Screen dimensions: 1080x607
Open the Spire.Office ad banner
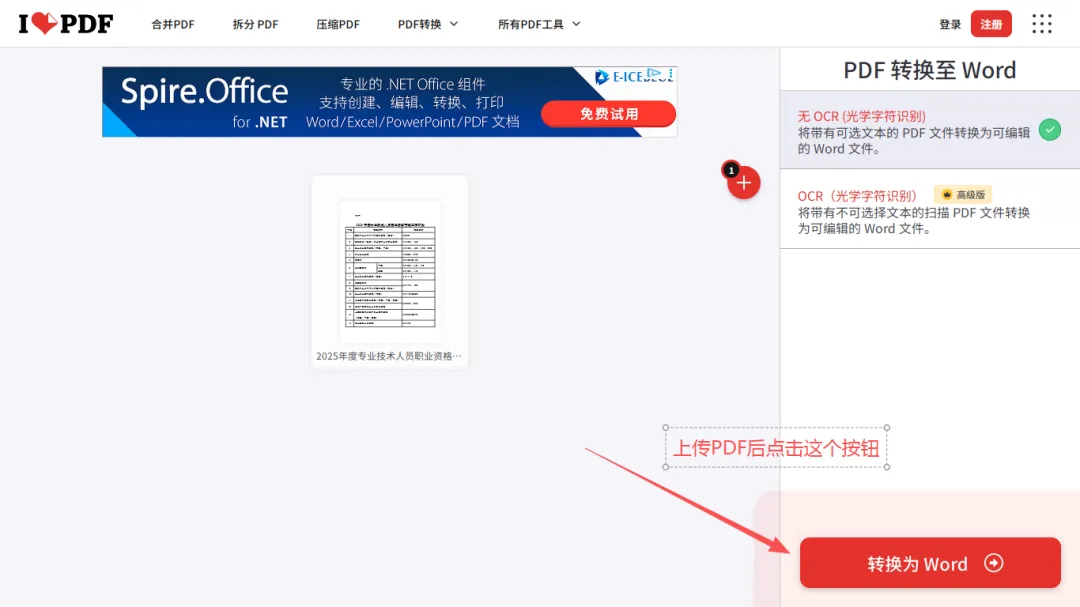click(389, 102)
